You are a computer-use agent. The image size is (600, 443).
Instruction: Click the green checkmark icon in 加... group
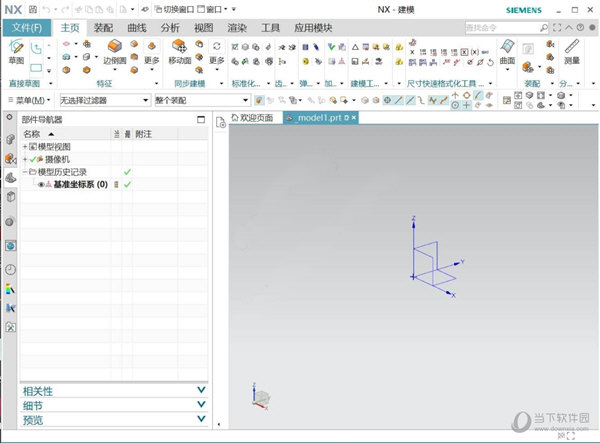point(331,47)
